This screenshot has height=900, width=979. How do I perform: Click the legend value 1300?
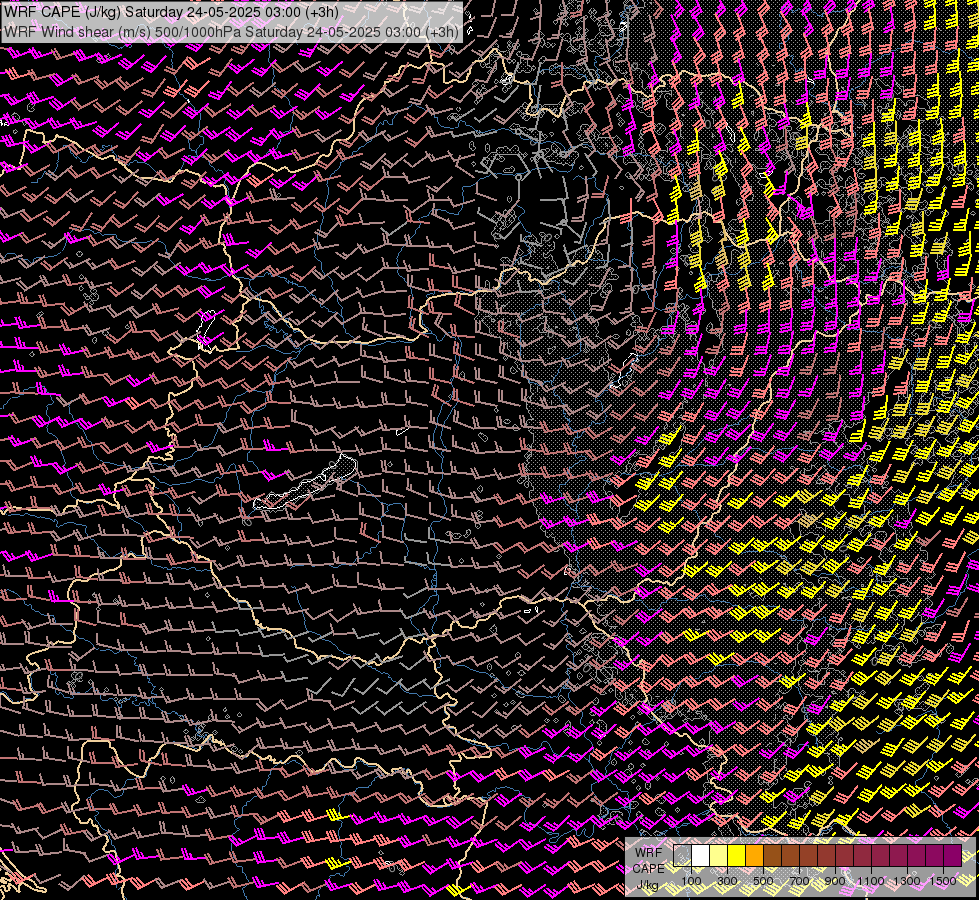tap(907, 881)
